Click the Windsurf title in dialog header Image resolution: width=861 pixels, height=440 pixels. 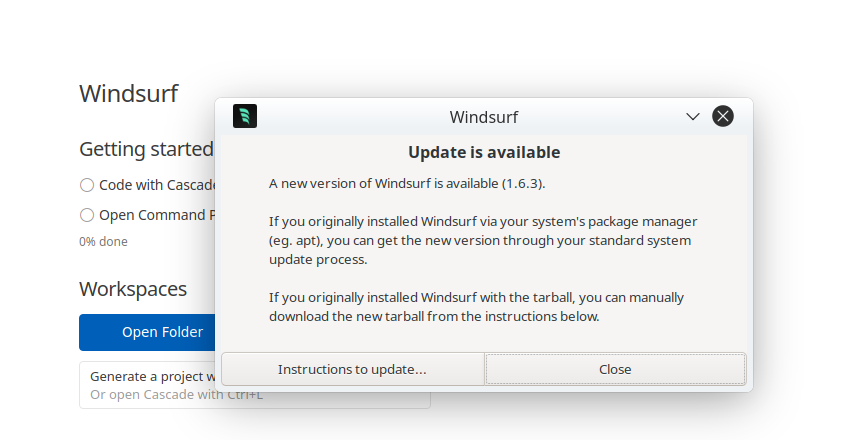[x=484, y=117]
